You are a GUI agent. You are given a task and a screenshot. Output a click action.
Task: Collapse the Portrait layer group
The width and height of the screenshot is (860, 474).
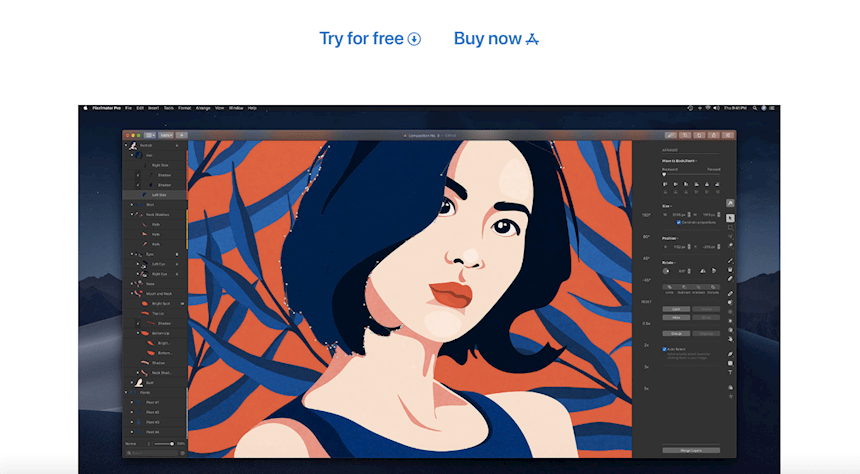pyautogui.click(x=126, y=145)
